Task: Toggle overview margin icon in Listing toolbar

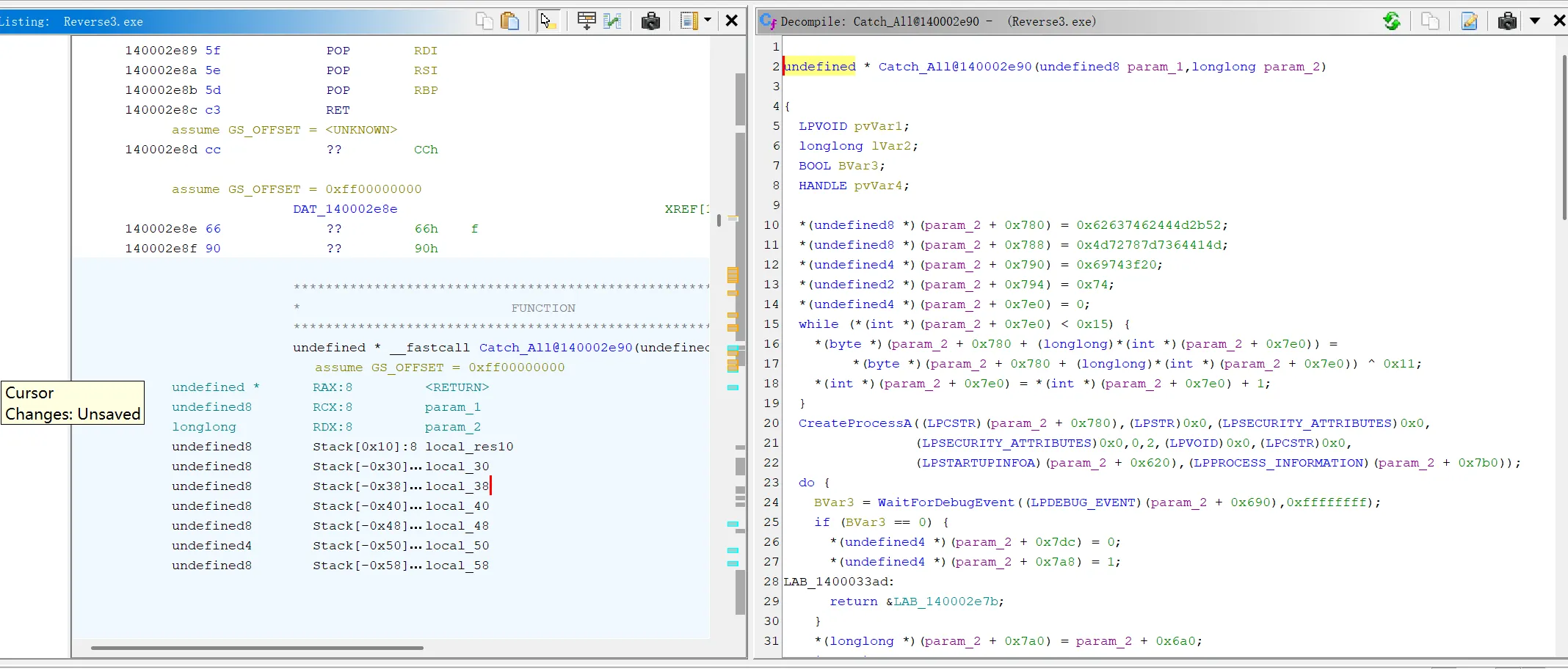Action: click(x=689, y=21)
